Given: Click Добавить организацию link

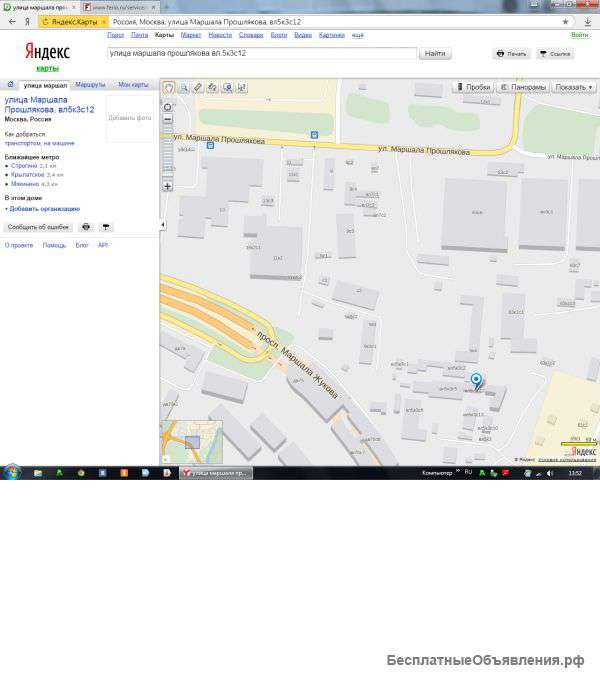Looking at the screenshot, I should 45,209.
